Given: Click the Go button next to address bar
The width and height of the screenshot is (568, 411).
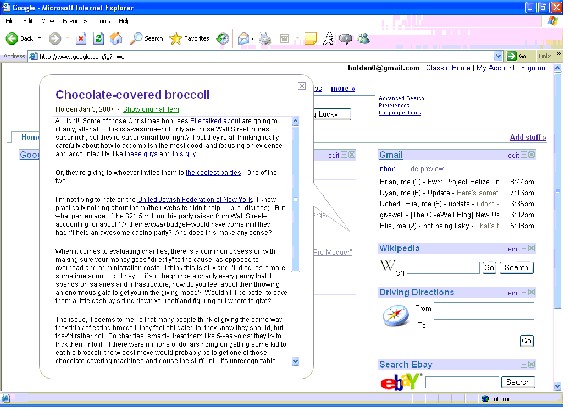Looking at the screenshot, I should click(517, 56).
